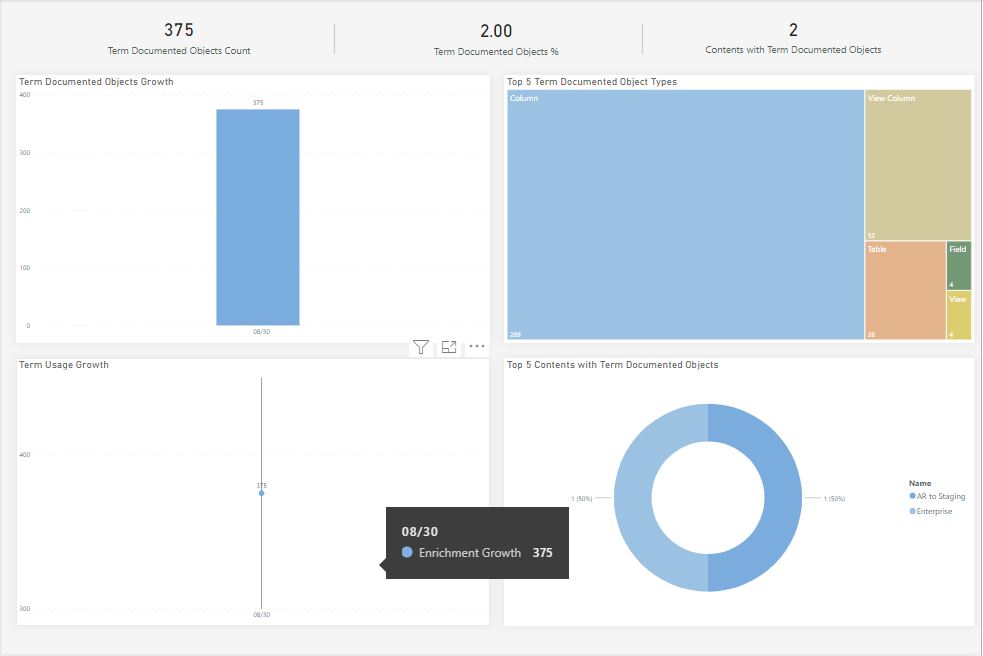983x656 pixels.
Task: Click the Contents with Term Documented Objects card
Action: point(793,39)
